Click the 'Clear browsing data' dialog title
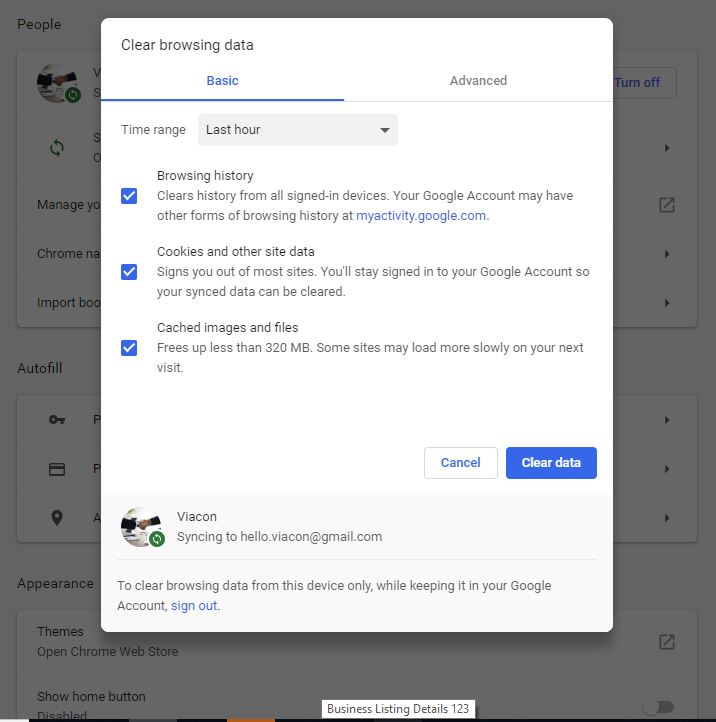The width and height of the screenshot is (716, 722). 187,45
